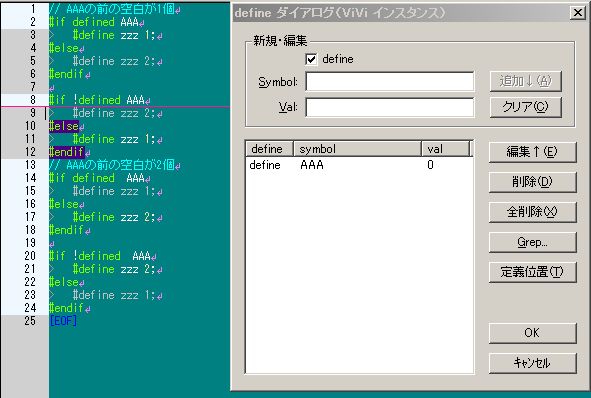Click the Val input field
The image size is (591, 398).
coord(389,107)
